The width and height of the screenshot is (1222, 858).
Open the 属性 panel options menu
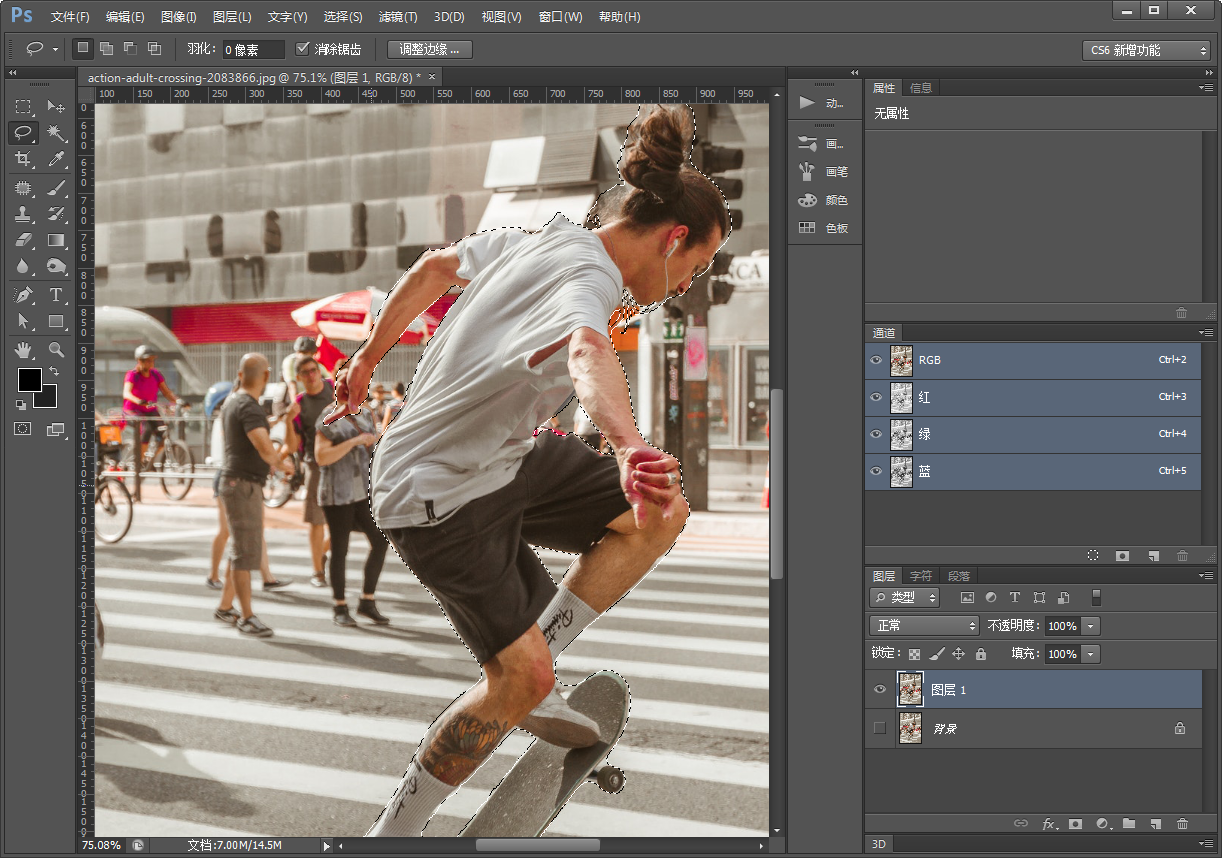pyautogui.click(x=1207, y=88)
